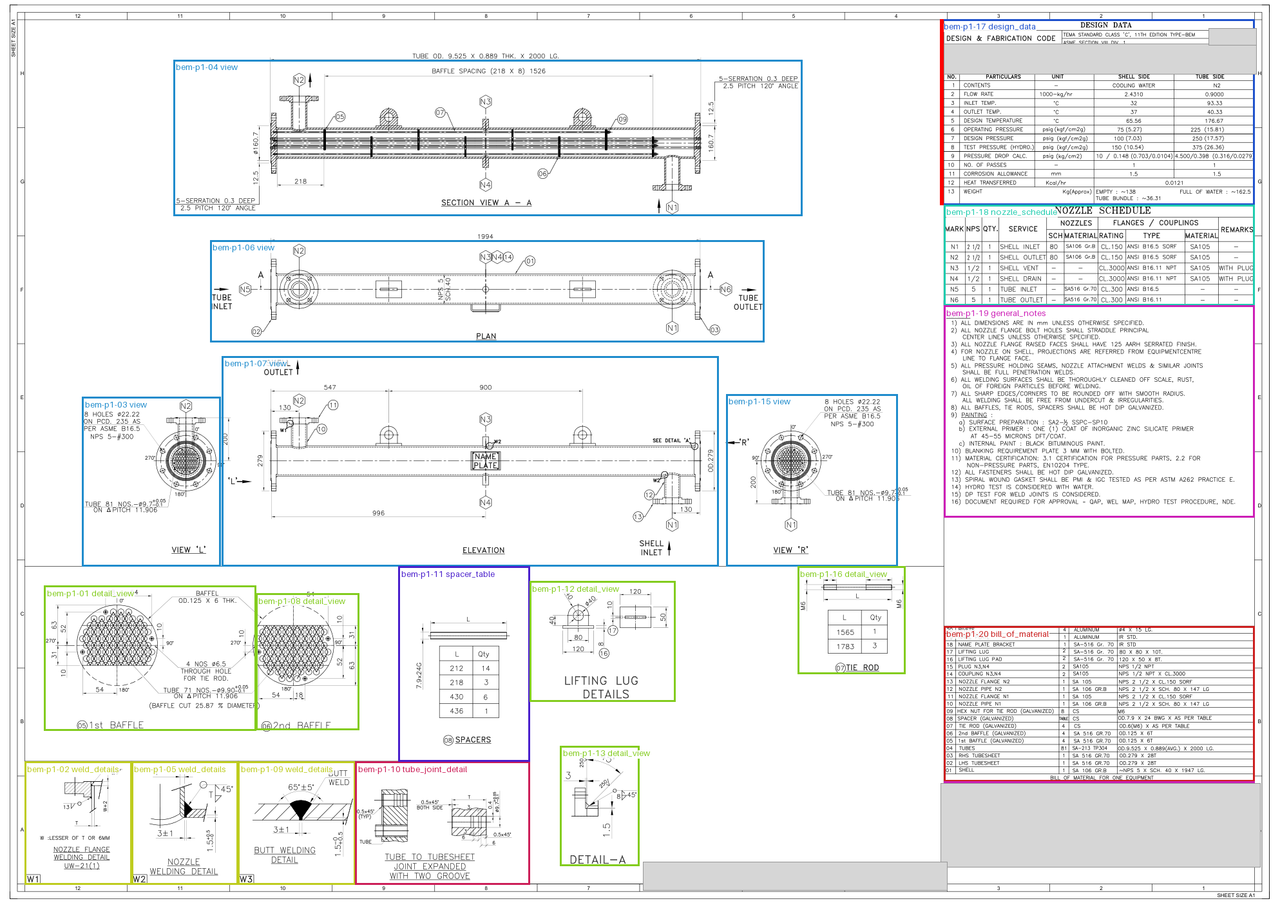Click the VIEW 'L' caption

(188, 550)
